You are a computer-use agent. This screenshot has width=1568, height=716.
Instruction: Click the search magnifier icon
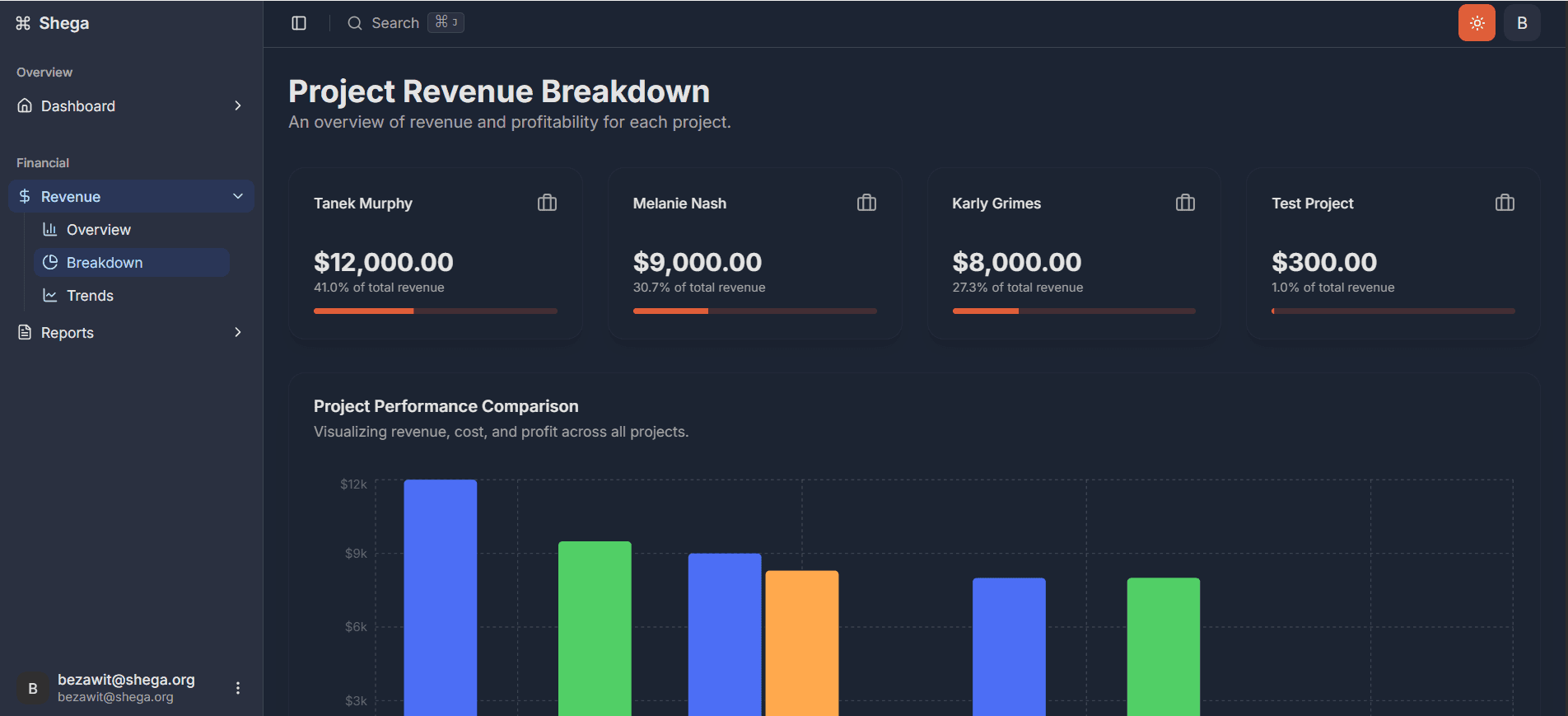(355, 23)
